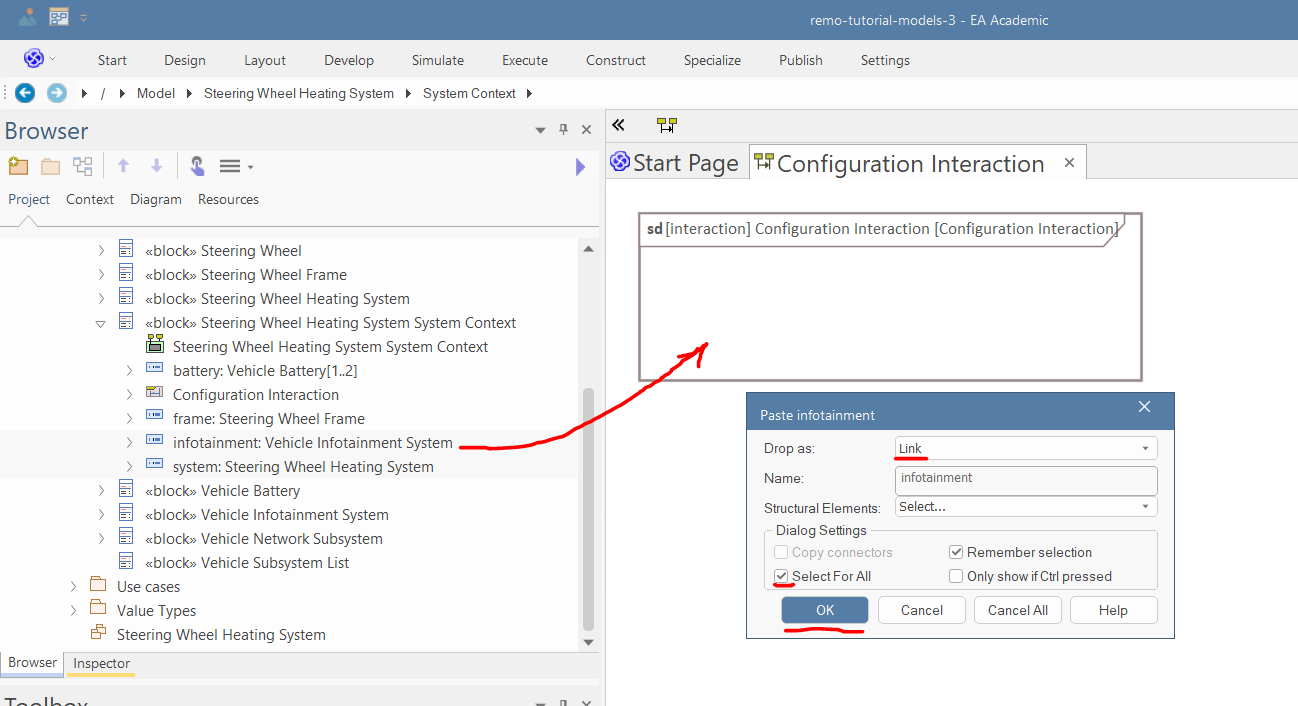Uncheck the Select For All checkbox
Image resolution: width=1298 pixels, height=706 pixels.
pos(781,576)
